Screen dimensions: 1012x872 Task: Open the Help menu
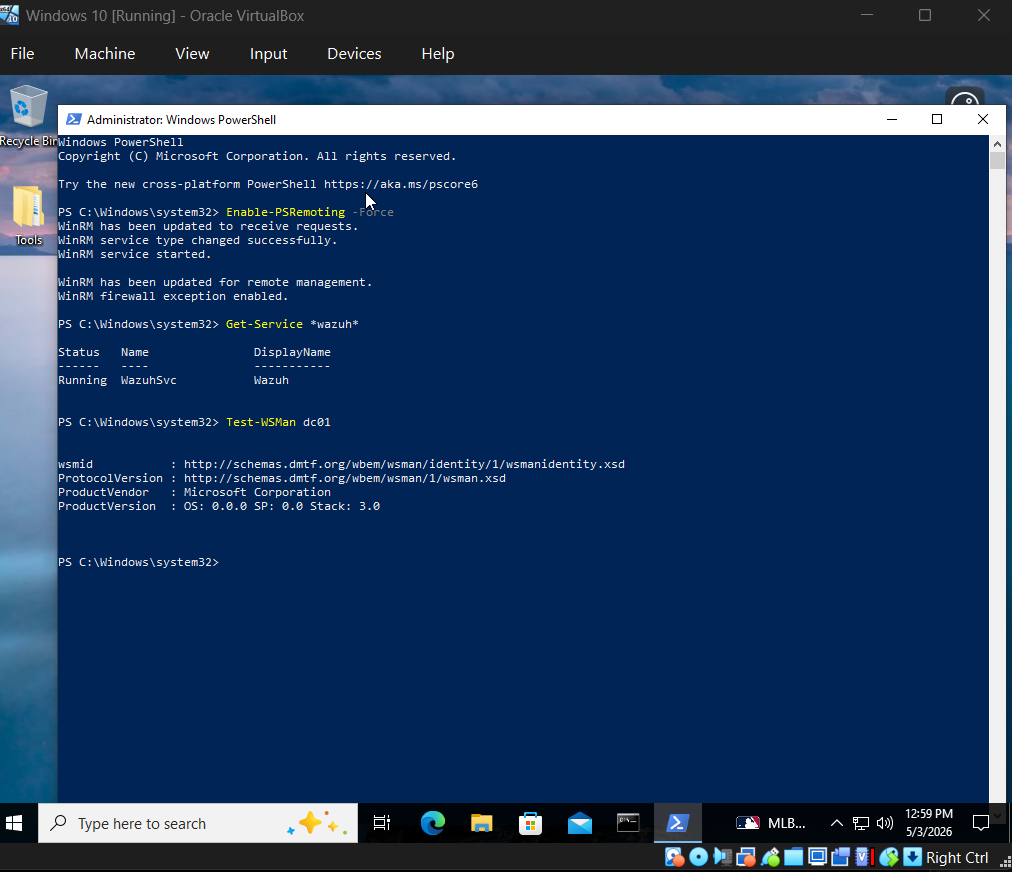[438, 54]
